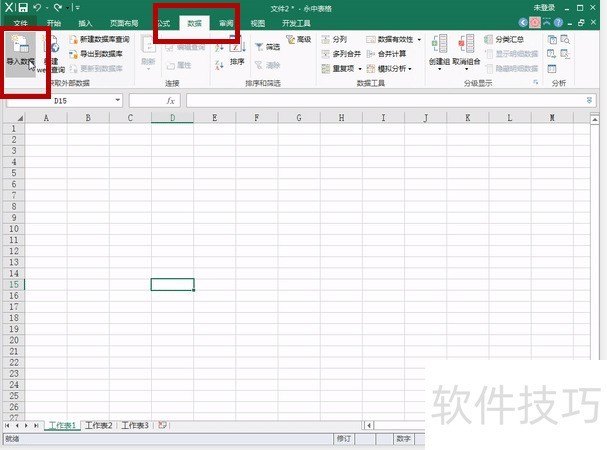Click the next sheet navigation arrow

pyautogui.click(x=26, y=426)
